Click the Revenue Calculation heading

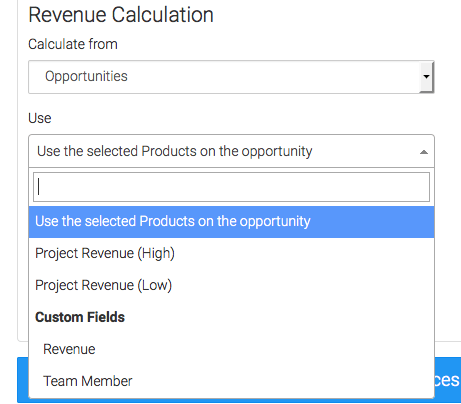(121, 15)
